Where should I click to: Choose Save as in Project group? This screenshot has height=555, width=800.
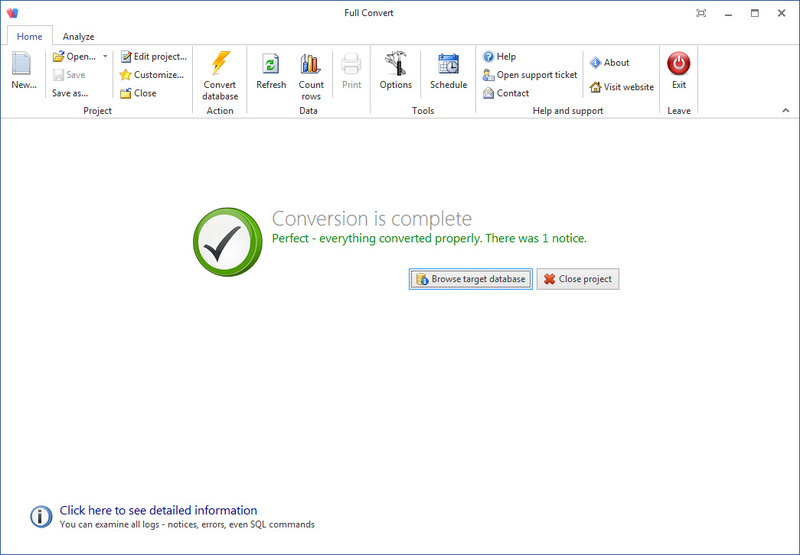point(70,93)
